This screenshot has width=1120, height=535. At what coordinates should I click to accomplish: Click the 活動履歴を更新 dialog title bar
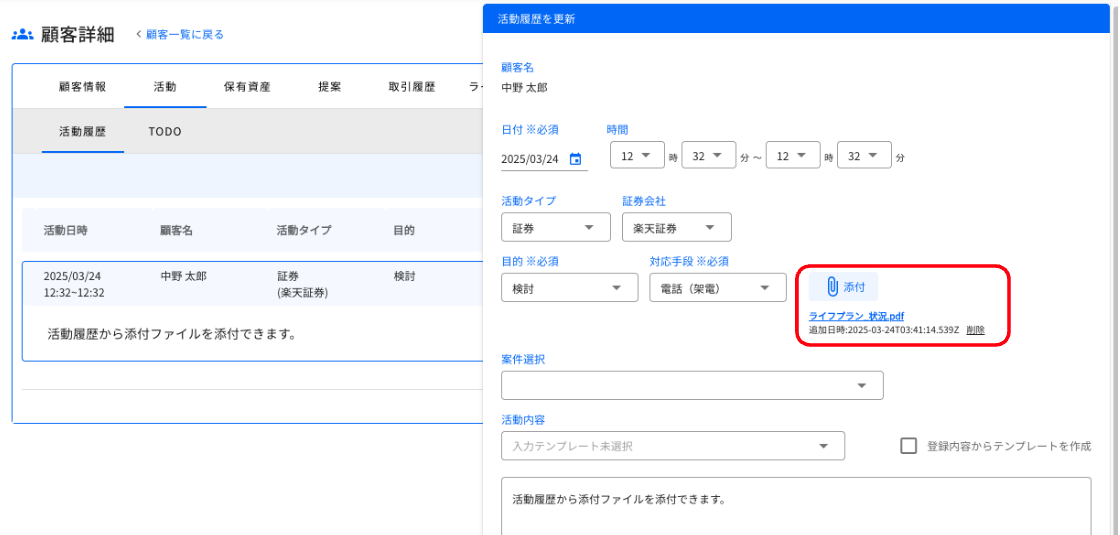point(798,19)
